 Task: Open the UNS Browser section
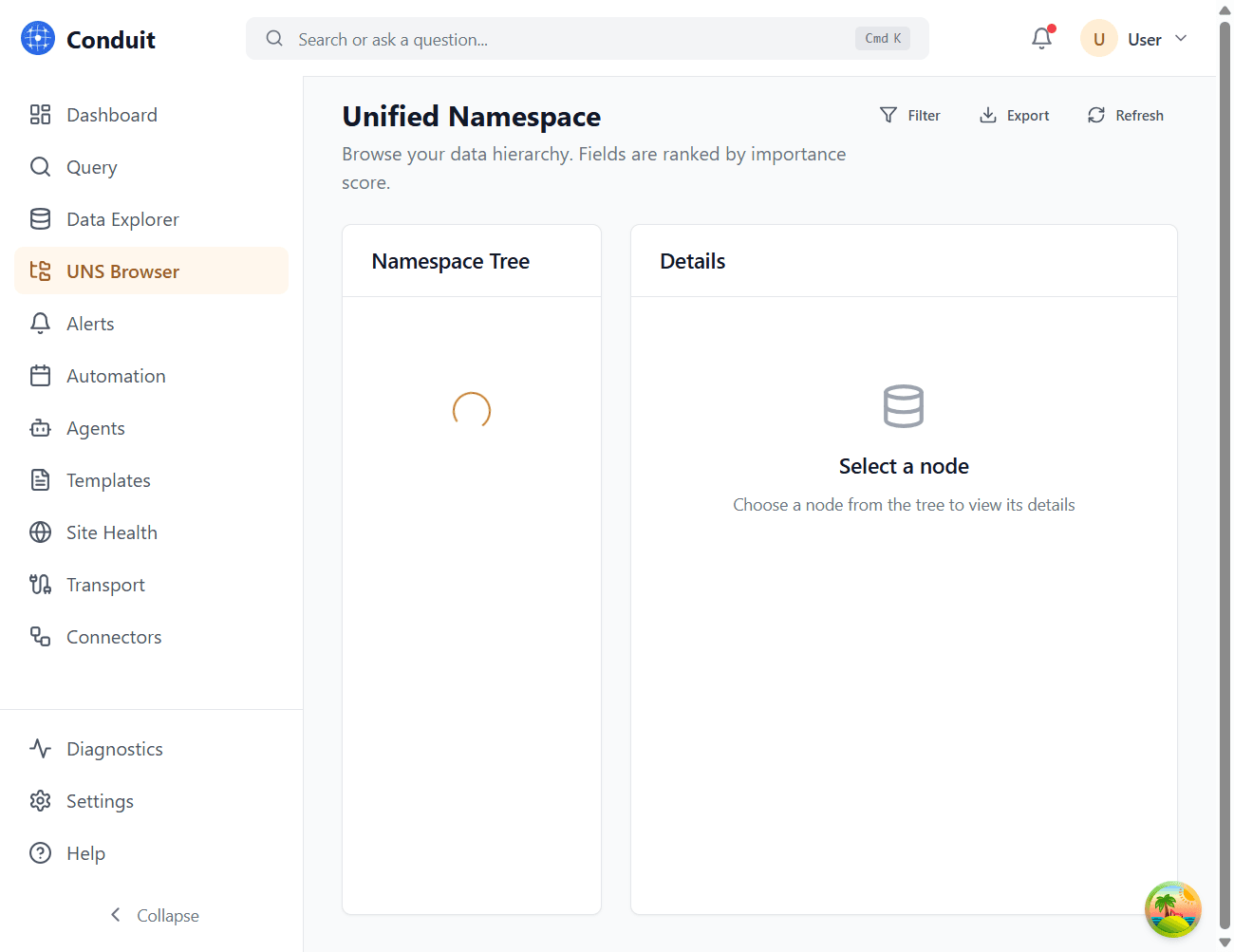122,271
